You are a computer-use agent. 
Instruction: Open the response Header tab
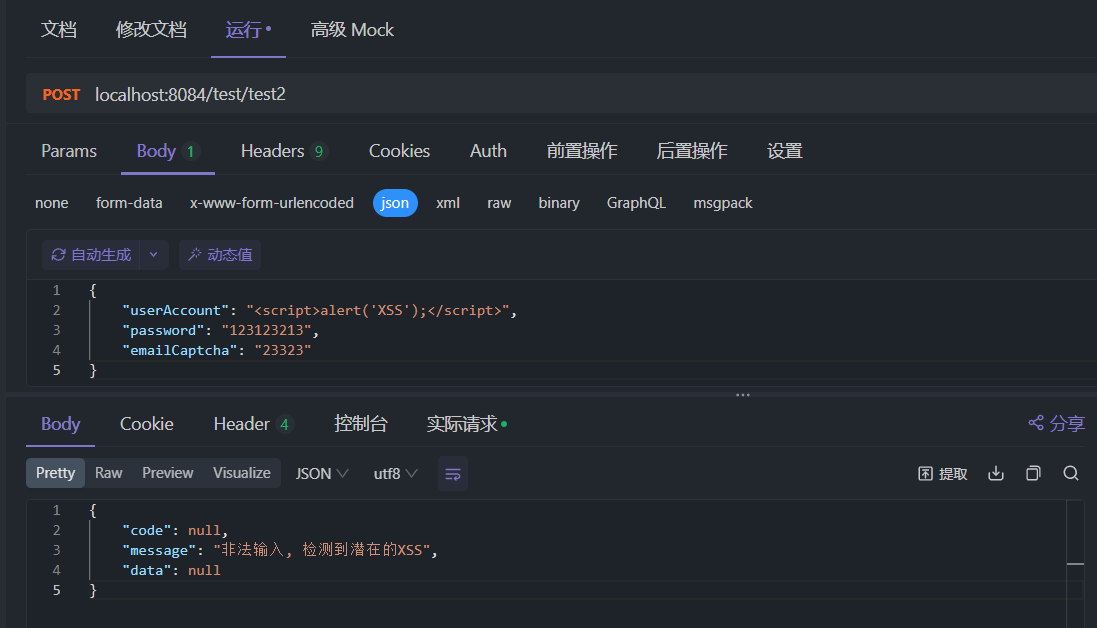coord(253,424)
